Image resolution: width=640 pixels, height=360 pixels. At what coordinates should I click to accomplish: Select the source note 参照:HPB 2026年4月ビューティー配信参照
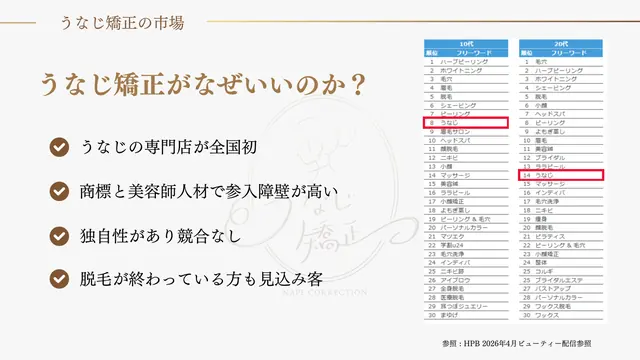coord(516,344)
